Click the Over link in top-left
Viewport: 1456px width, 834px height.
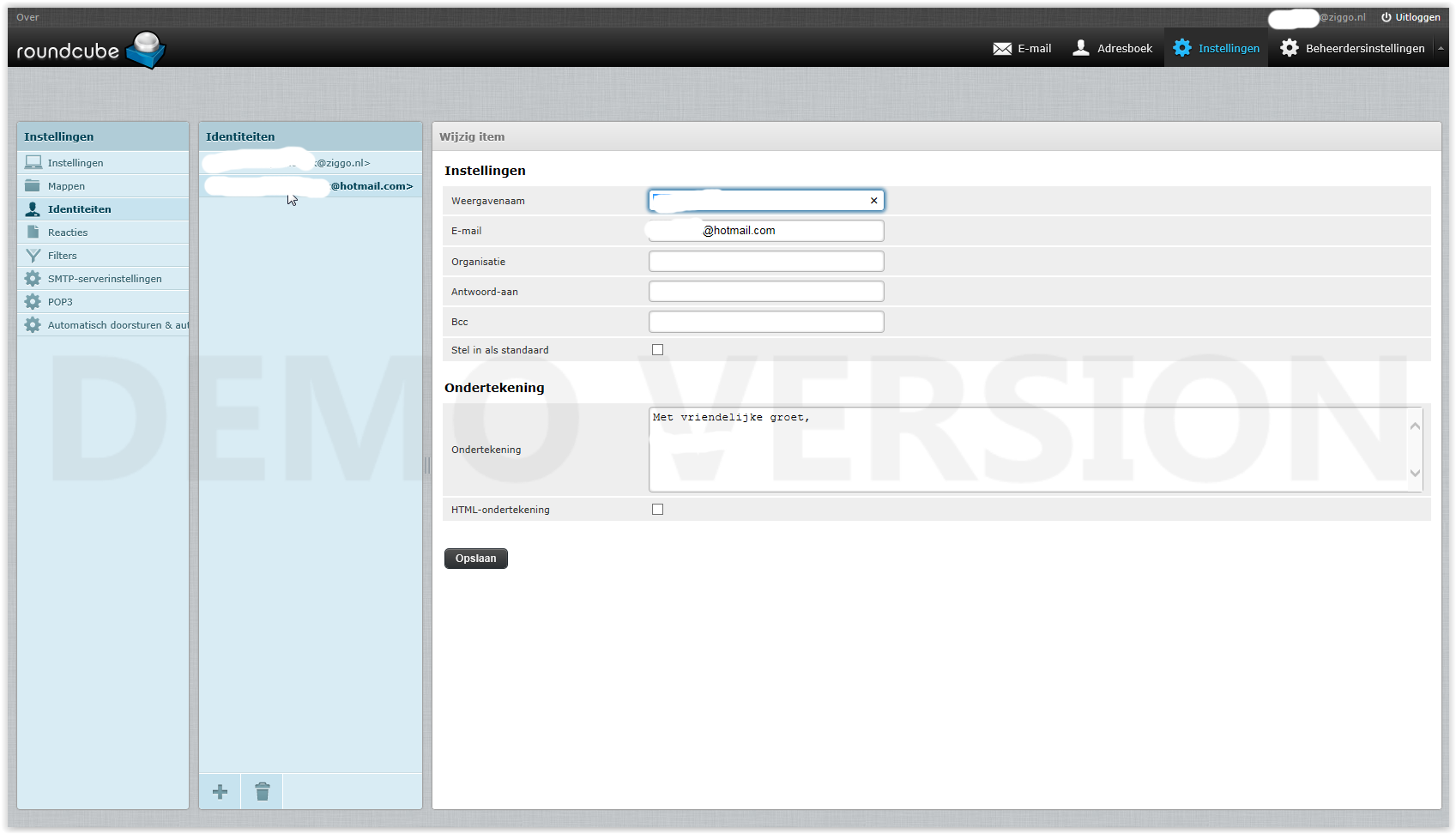click(27, 17)
